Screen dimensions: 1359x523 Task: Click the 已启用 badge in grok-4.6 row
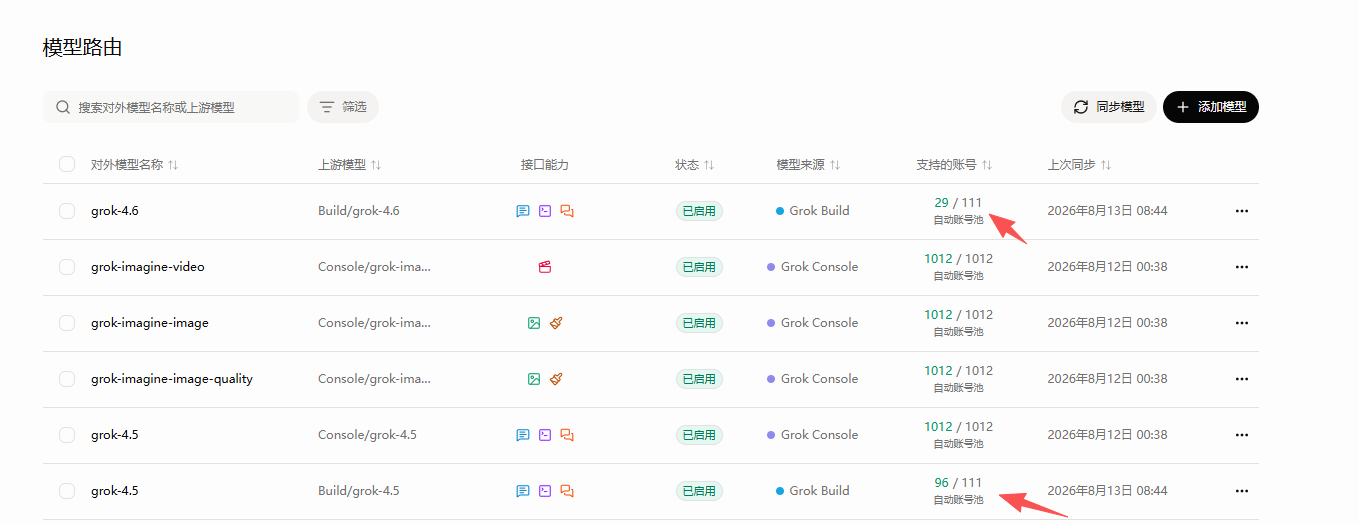click(699, 211)
